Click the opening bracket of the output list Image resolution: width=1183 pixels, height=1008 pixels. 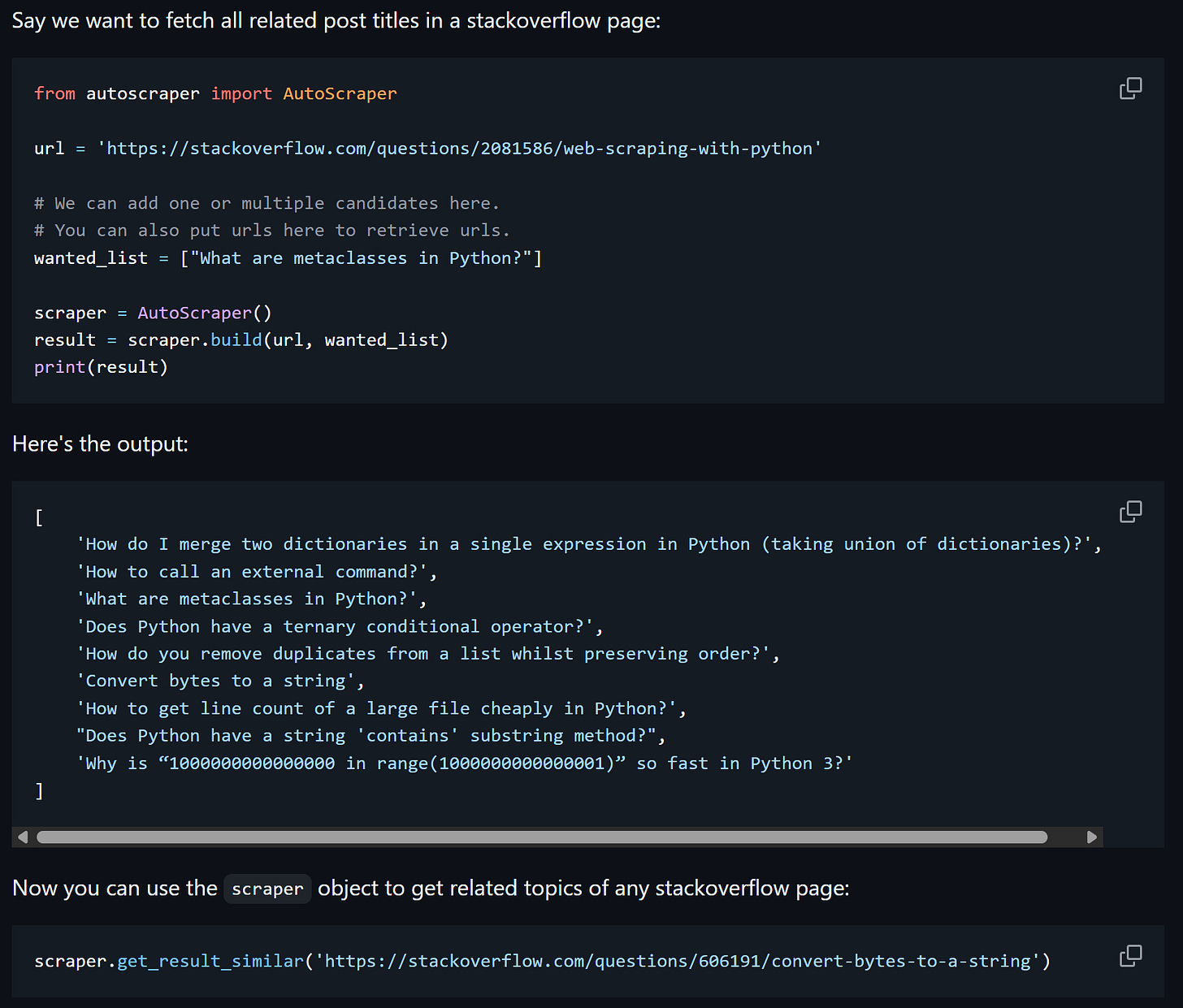(x=38, y=517)
